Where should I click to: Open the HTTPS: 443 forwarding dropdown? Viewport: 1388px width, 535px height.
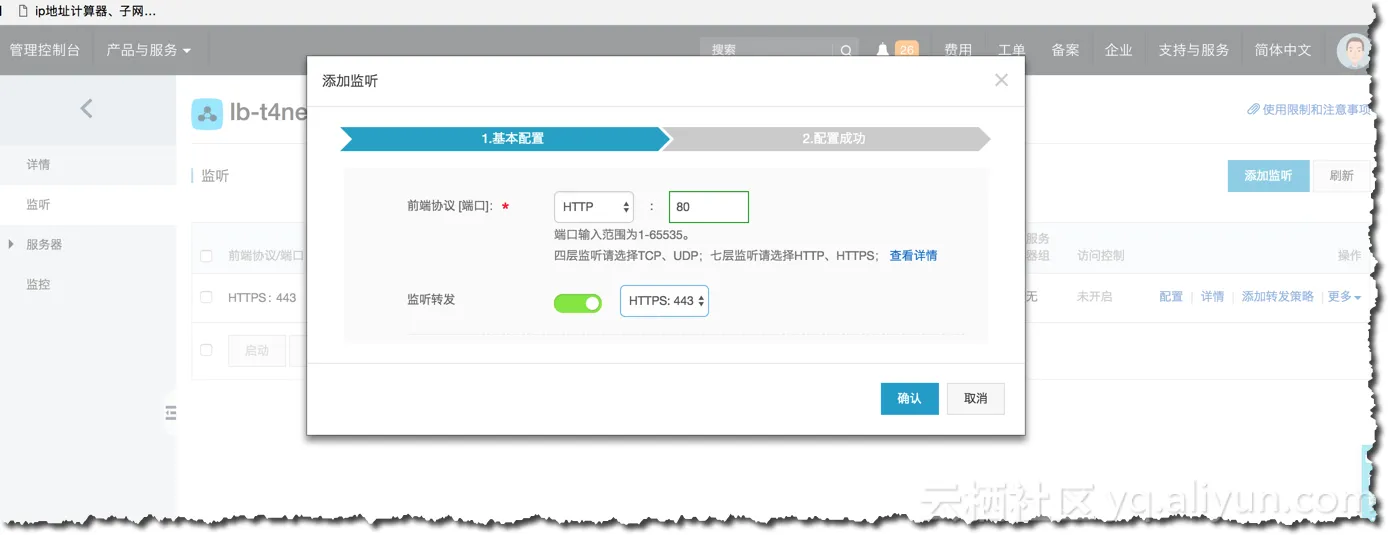pyautogui.click(x=664, y=301)
